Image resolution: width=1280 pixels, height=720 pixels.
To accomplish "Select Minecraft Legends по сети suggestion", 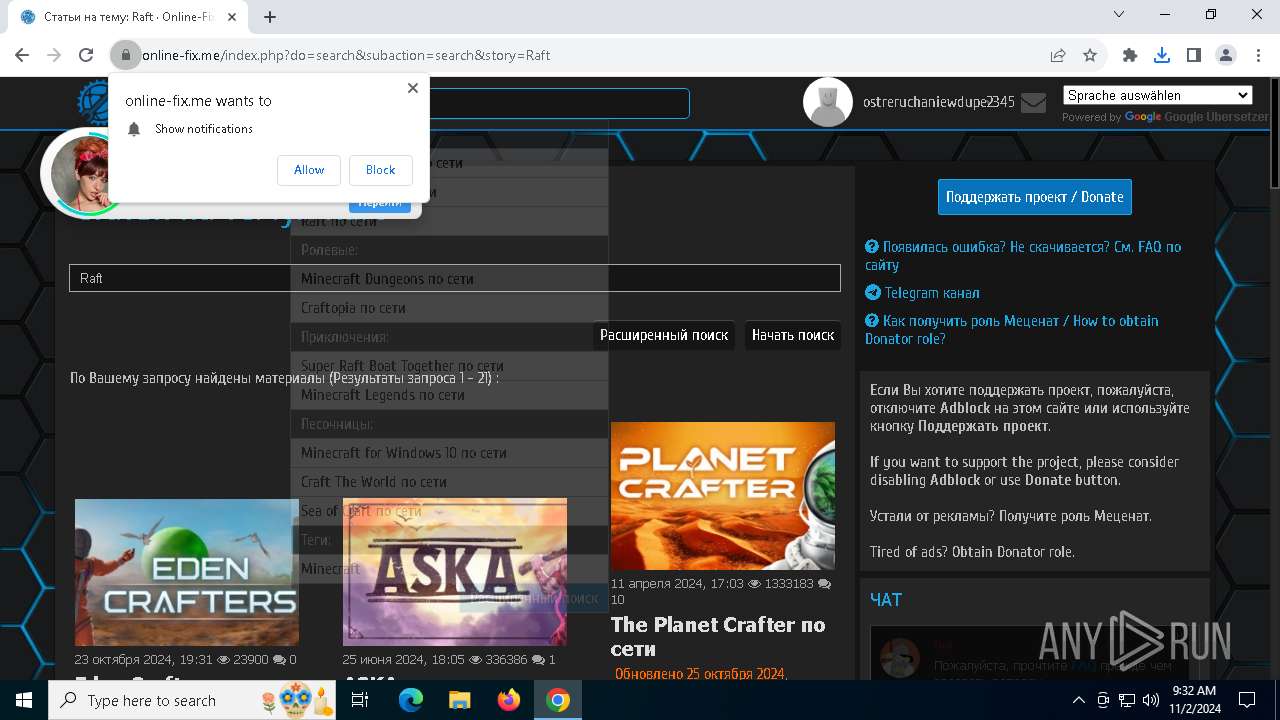I will point(449,395).
